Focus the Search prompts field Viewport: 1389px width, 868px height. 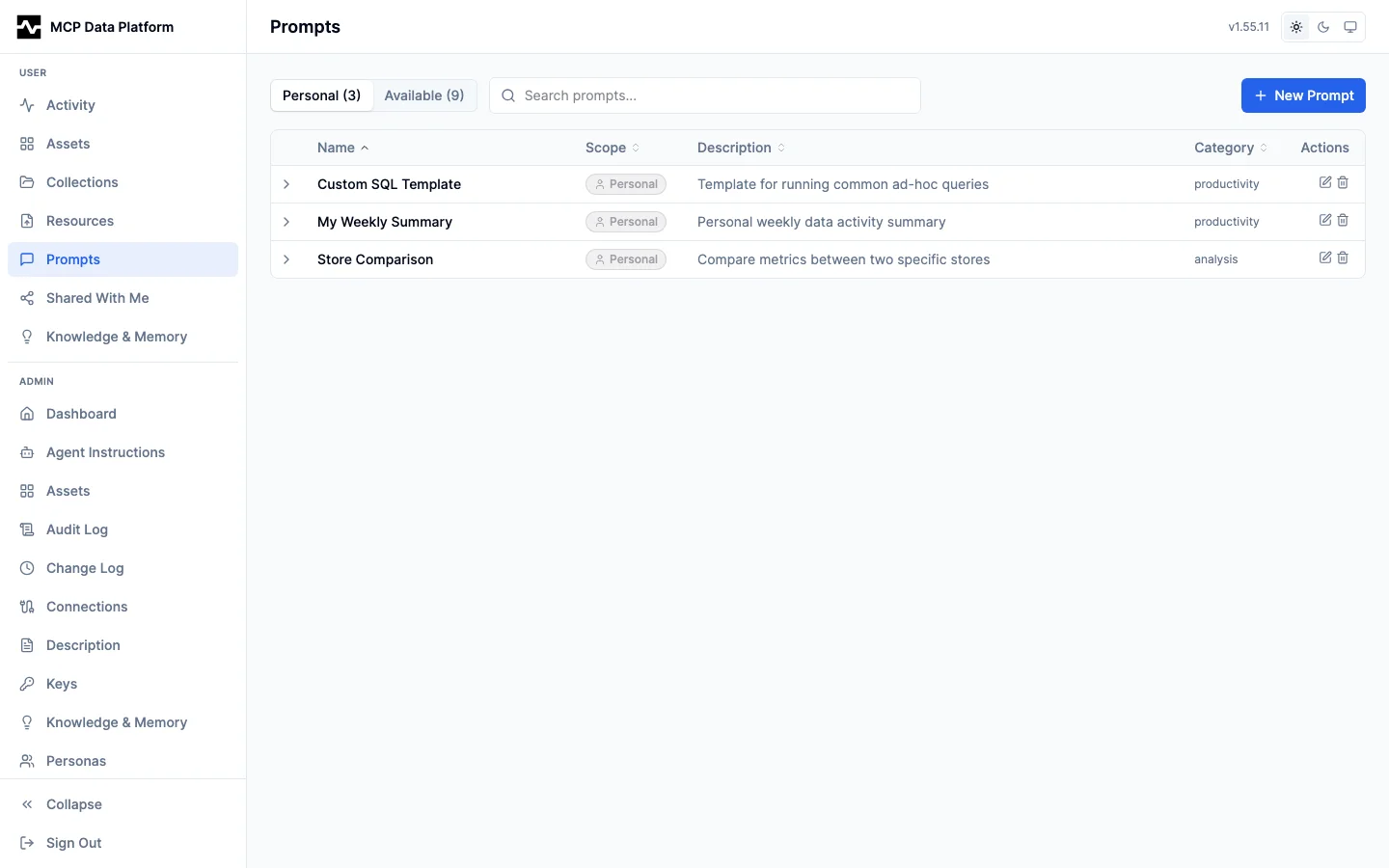pyautogui.click(x=714, y=95)
